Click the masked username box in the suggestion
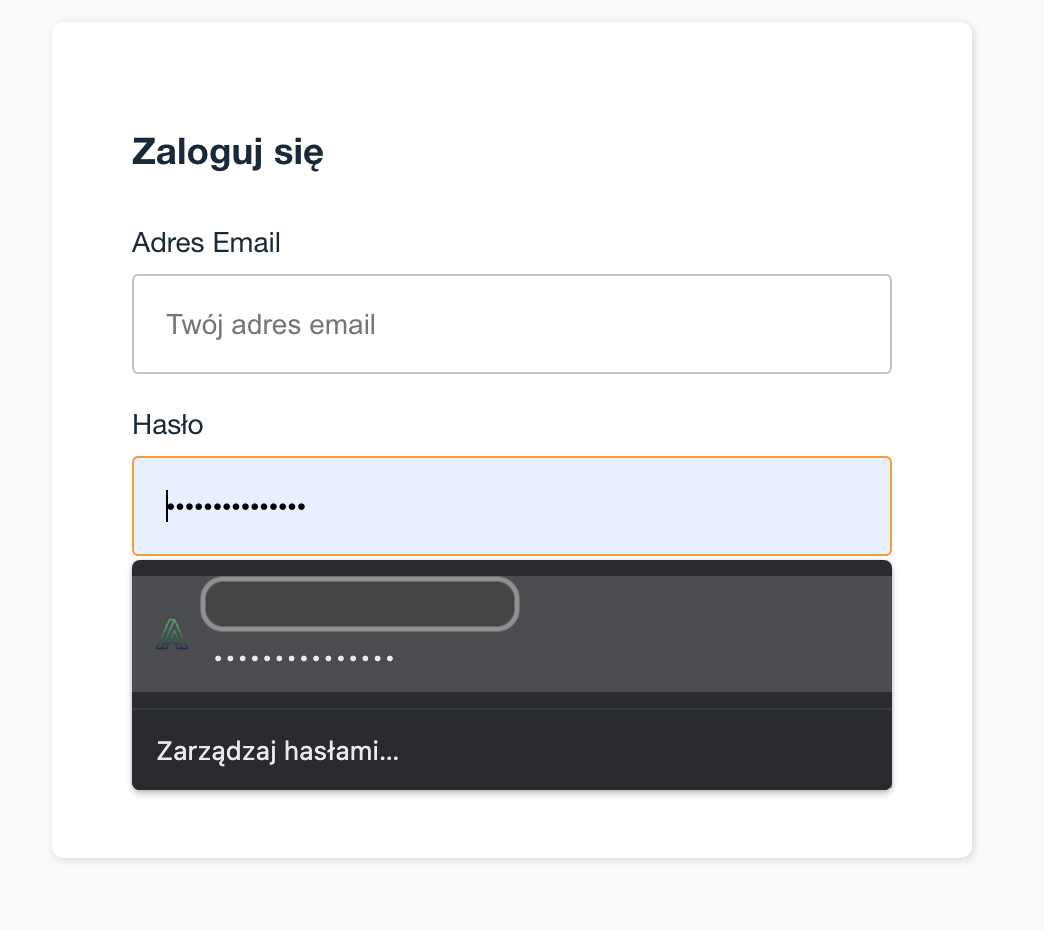This screenshot has height=930, width=1044. (358, 604)
